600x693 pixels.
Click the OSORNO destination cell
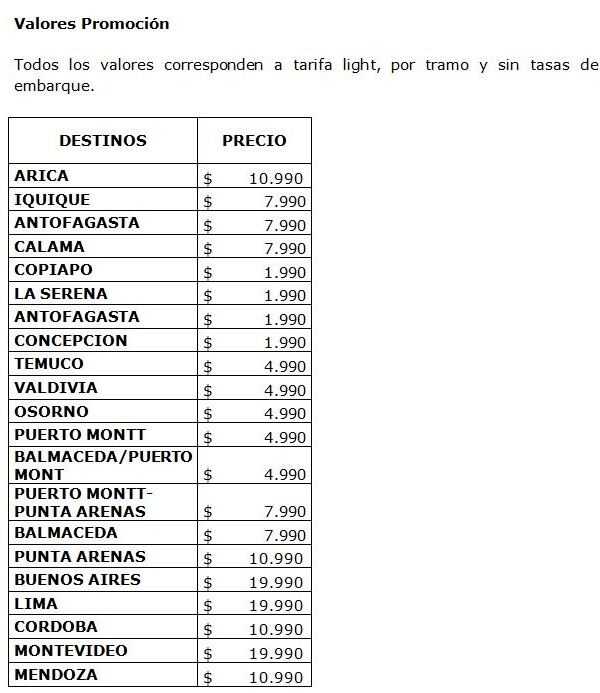click(103, 411)
